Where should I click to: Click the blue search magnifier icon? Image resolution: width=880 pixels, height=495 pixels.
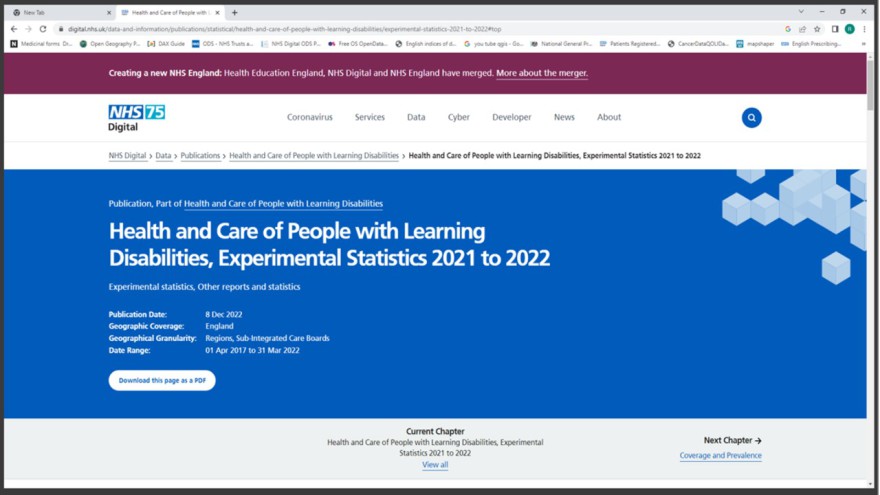(x=751, y=118)
